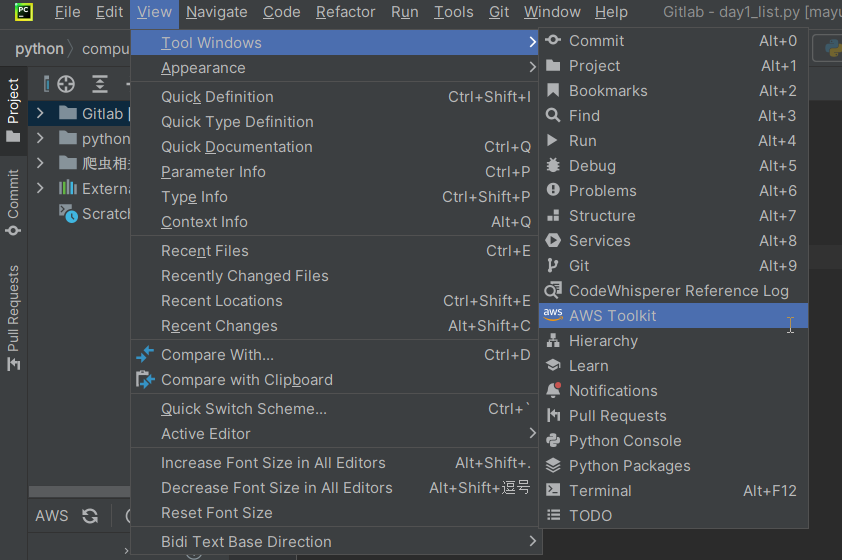Select Increase Font Size in All Editors
Image resolution: width=842 pixels, height=560 pixels.
tap(334, 463)
